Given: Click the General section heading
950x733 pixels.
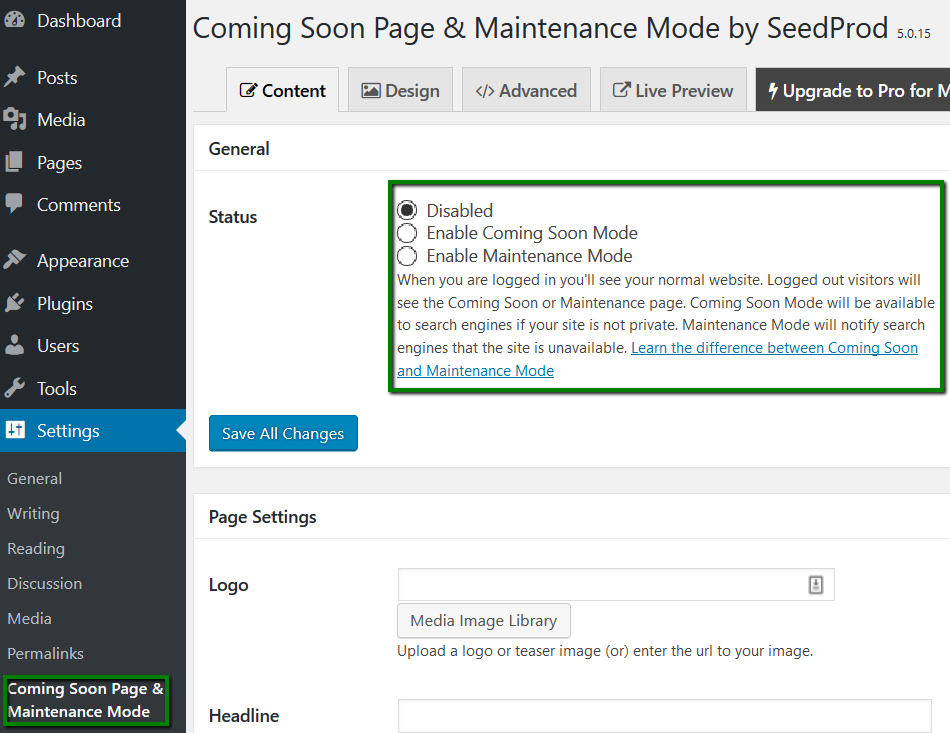Looking at the screenshot, I should [x=239, y=149].
